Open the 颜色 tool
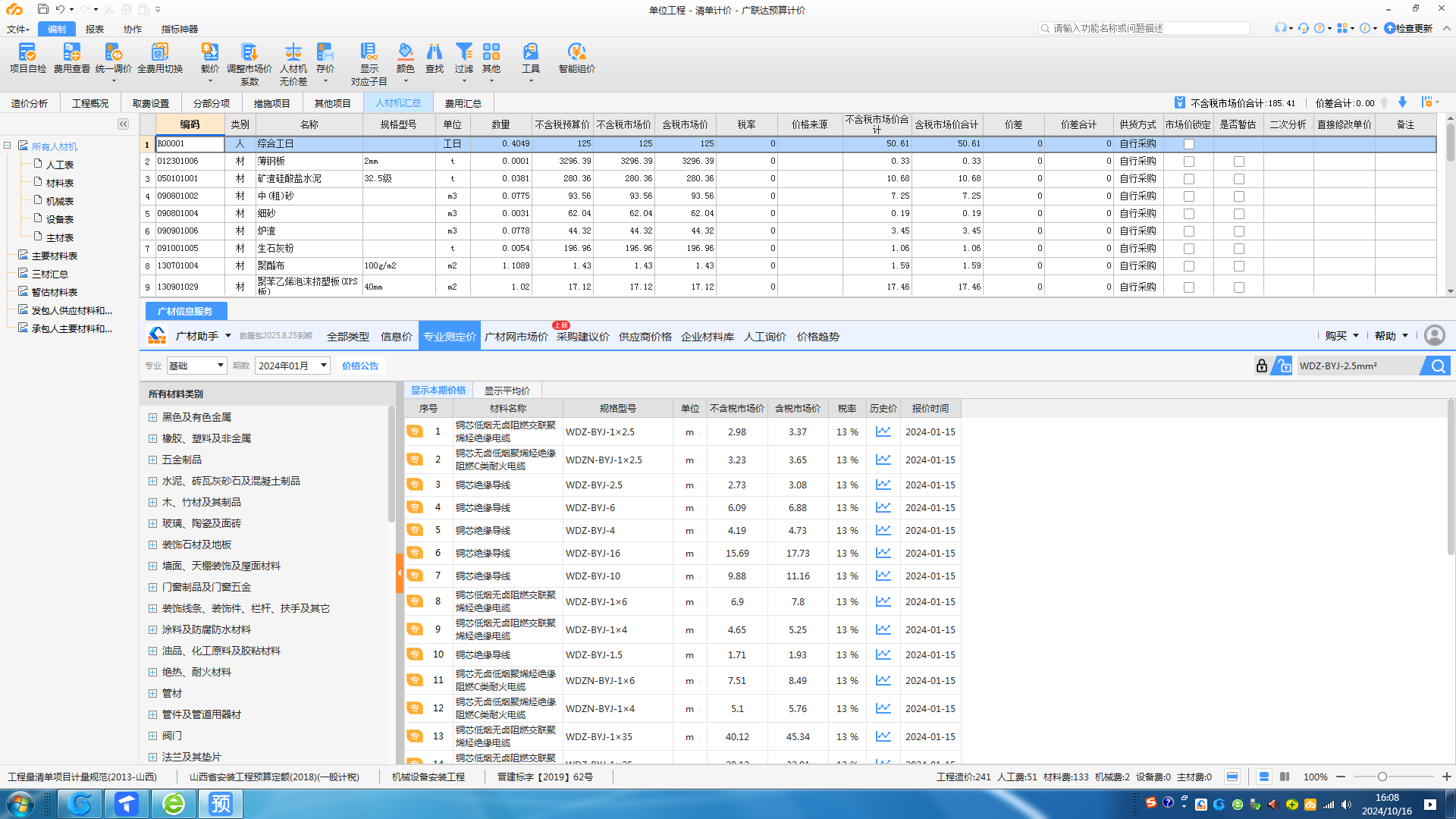The width and height of the screenshot is (1456, 819). coord(406,58)
